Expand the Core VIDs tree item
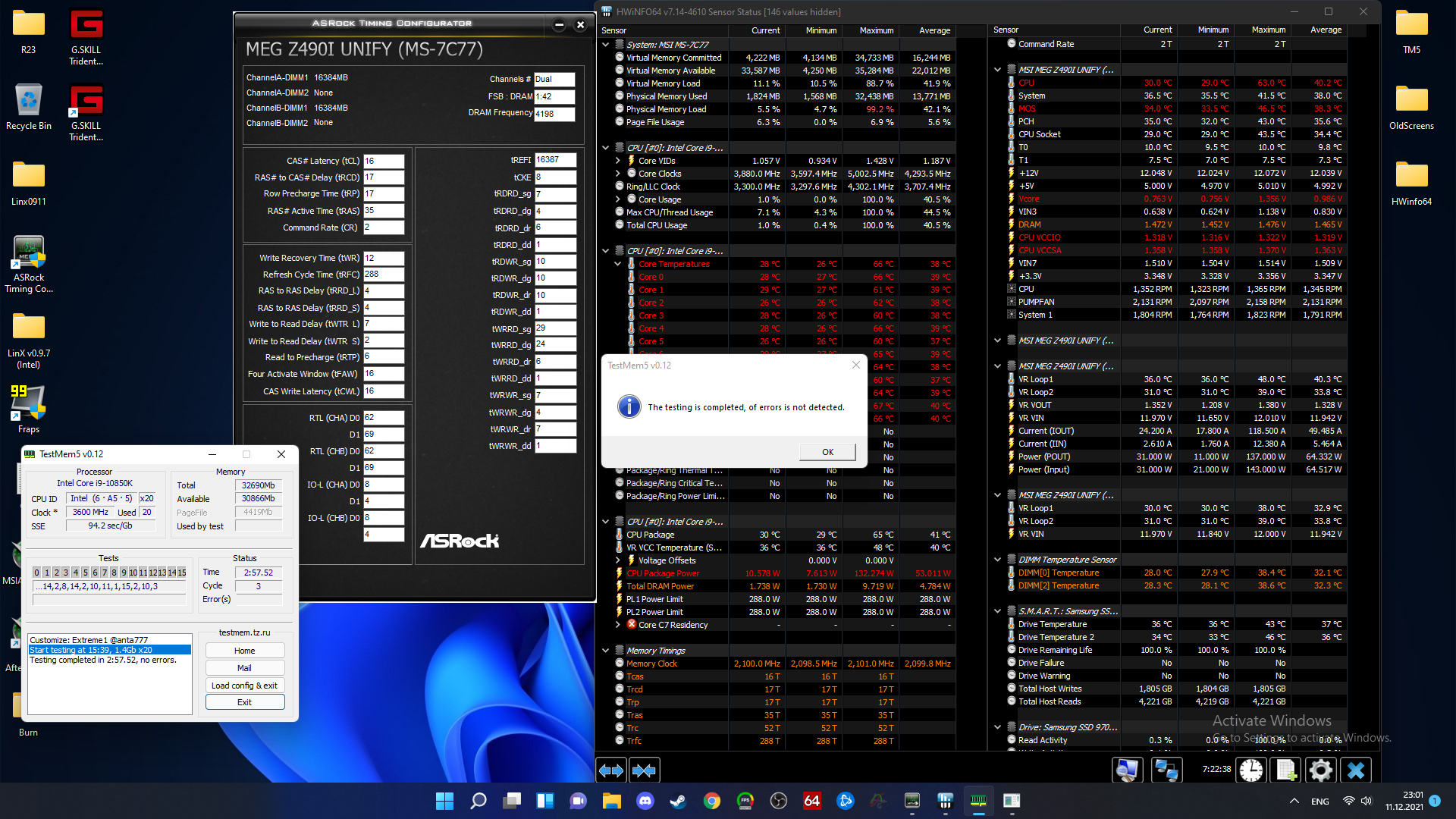1456x819 pixels. [618, 161]
